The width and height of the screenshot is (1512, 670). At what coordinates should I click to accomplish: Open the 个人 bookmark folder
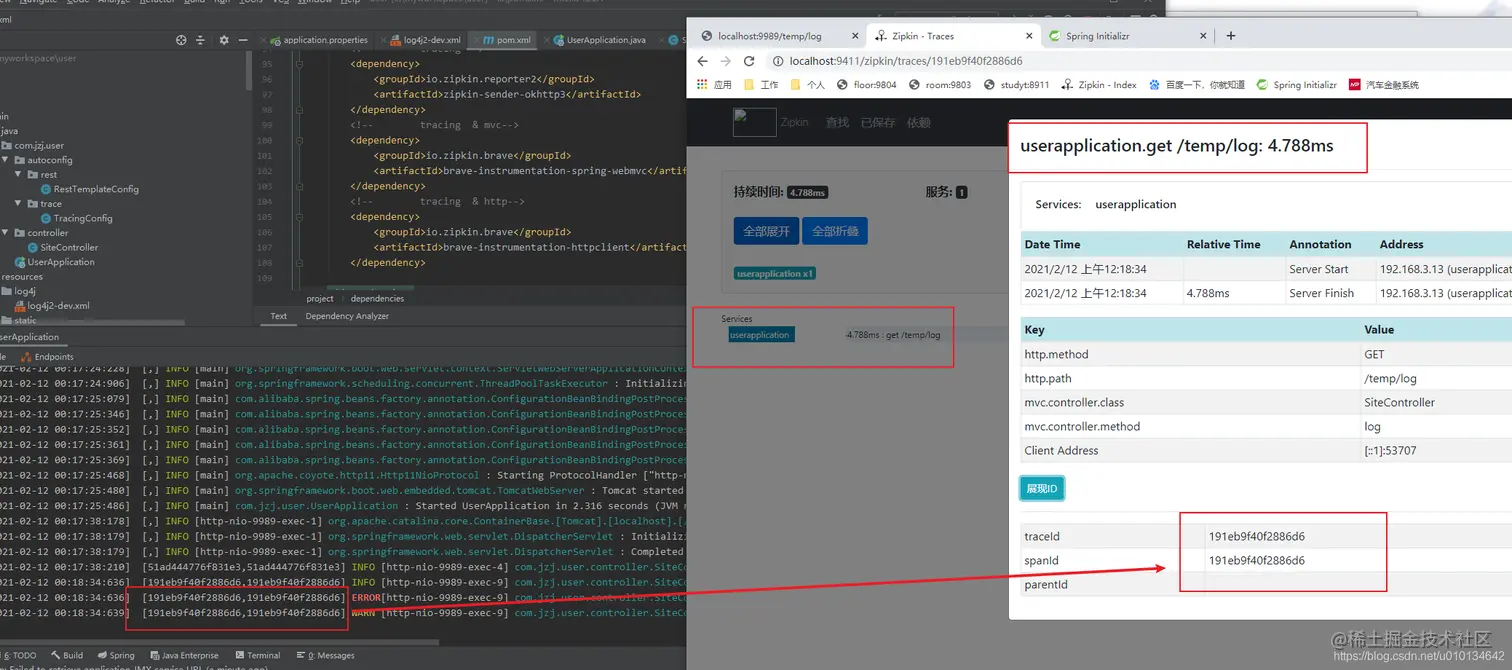click(x=807, y=85)
